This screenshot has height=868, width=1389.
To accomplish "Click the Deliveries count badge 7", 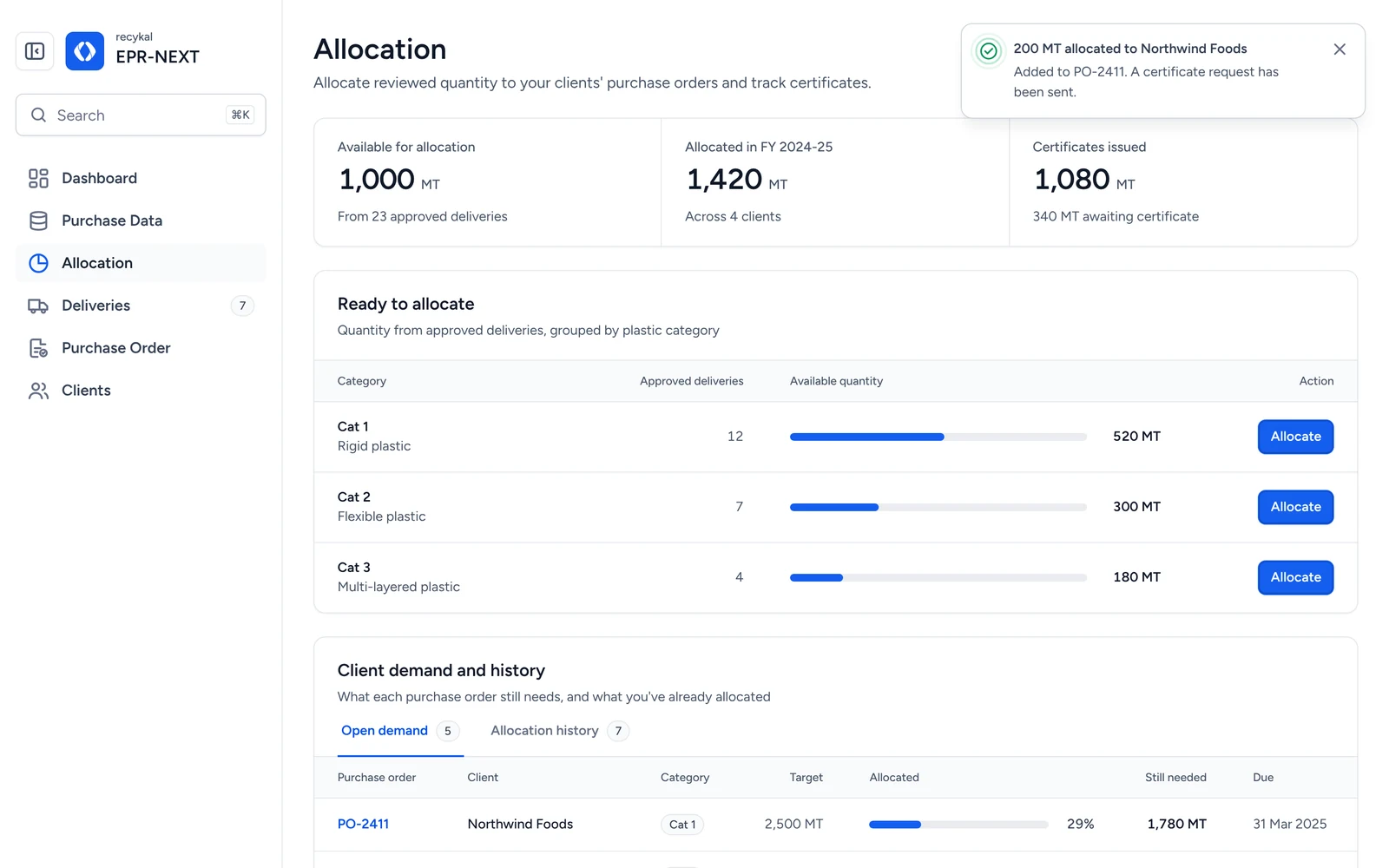I will pos(242,306).
